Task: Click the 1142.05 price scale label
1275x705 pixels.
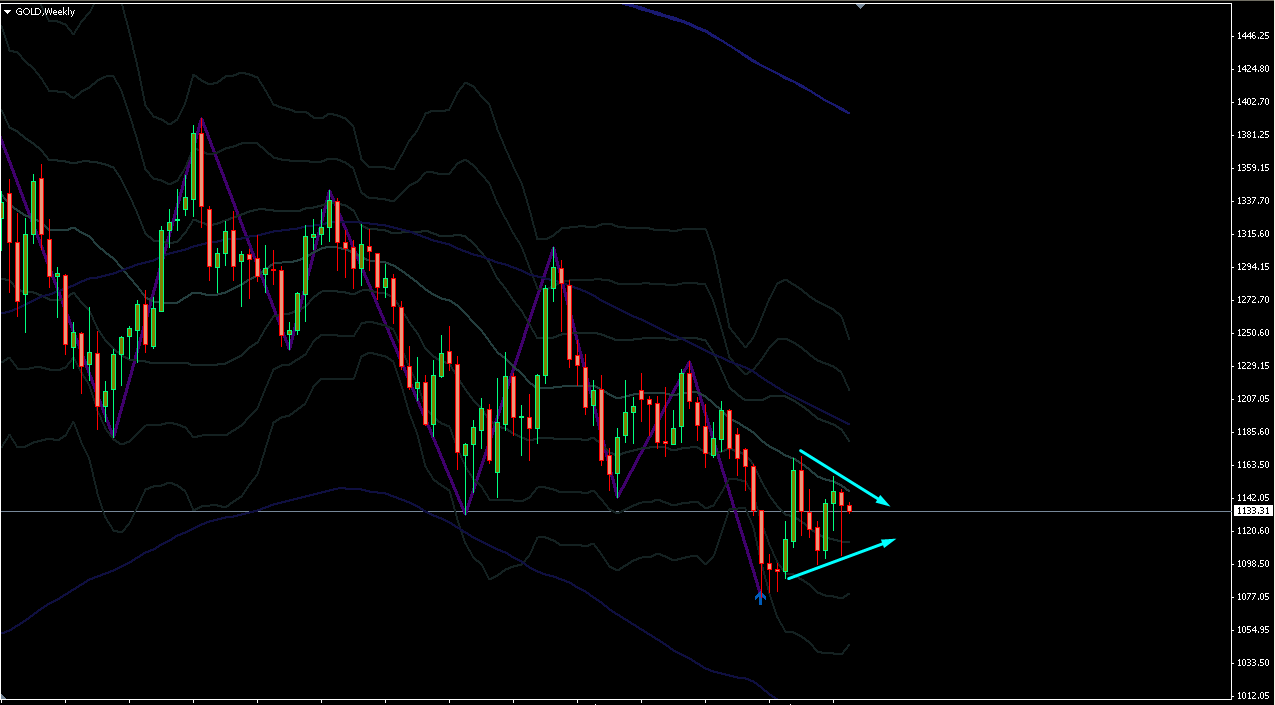Action: [x=1253, y=498]
